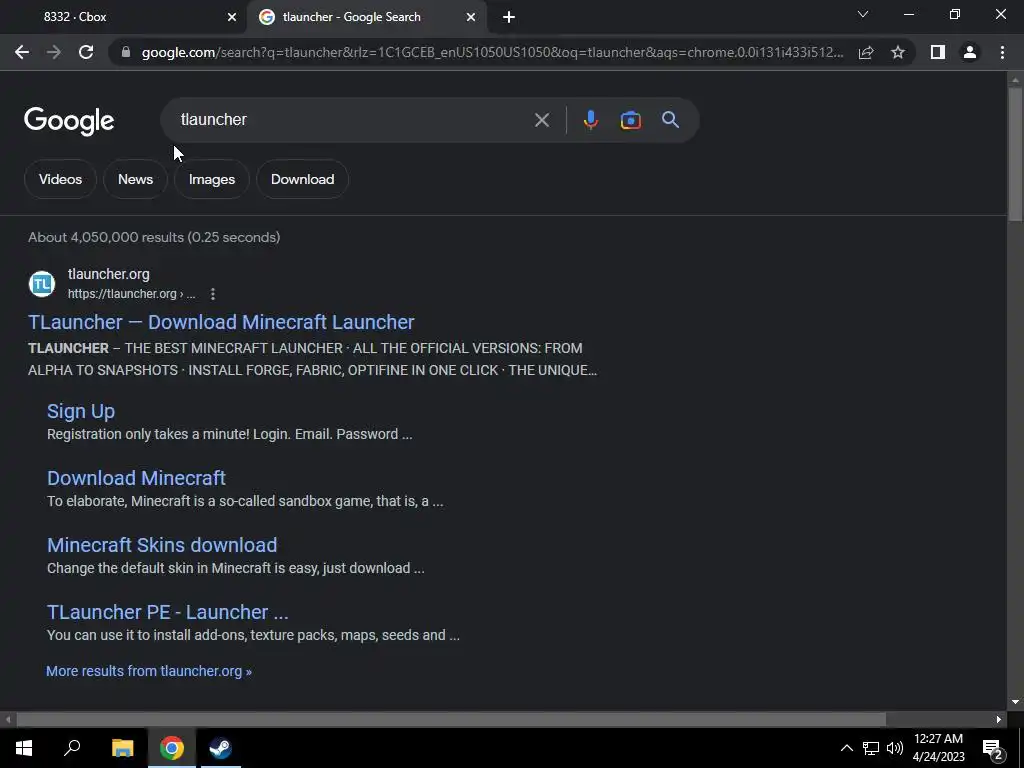The height and width of the screenshot is (768, 1024).
Task: Click the 'About 4,050,000 results' text
Action: point(154,237)
